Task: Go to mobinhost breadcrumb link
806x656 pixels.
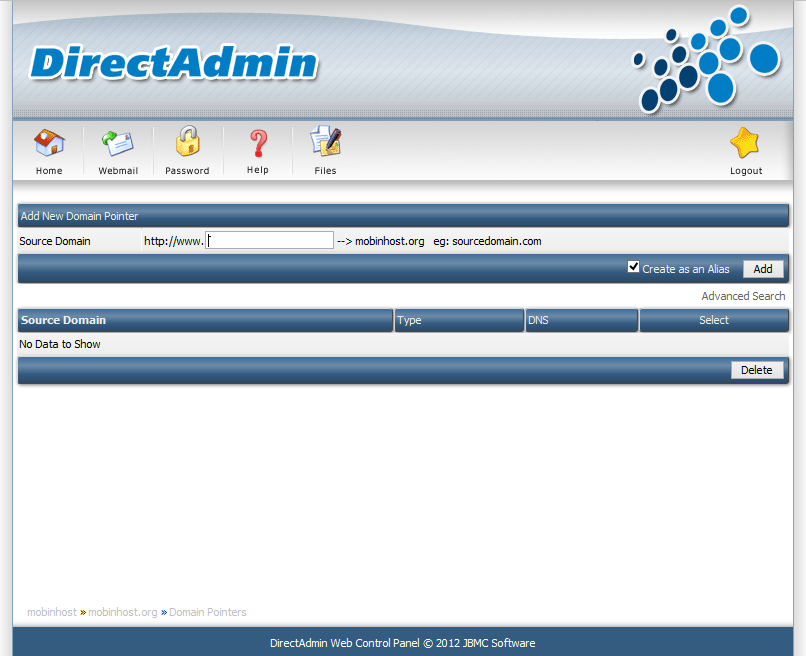Action: pyautogui.click(x=52, y=612)
